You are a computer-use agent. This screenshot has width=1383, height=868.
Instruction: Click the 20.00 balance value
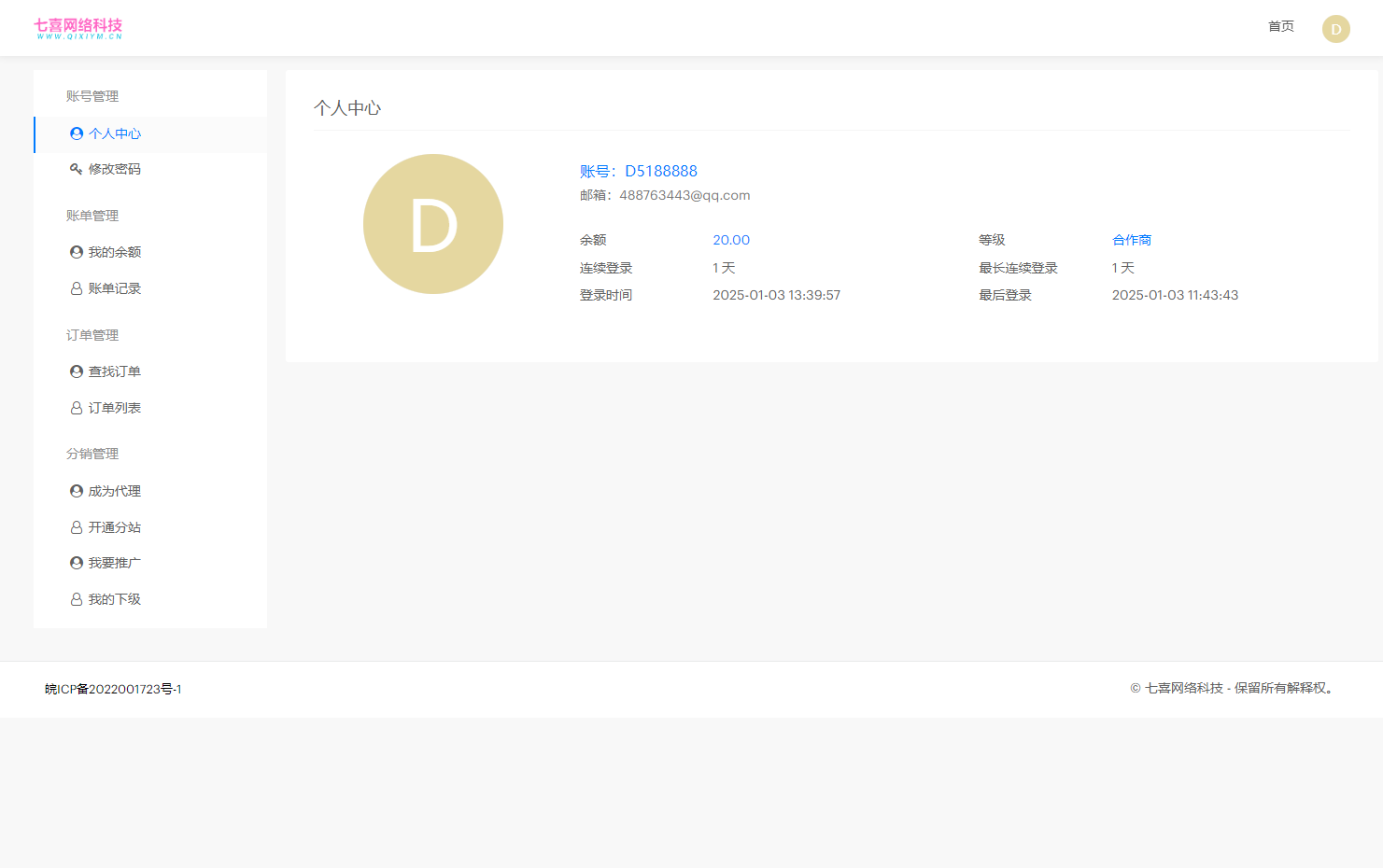click(x=731, y=240)
